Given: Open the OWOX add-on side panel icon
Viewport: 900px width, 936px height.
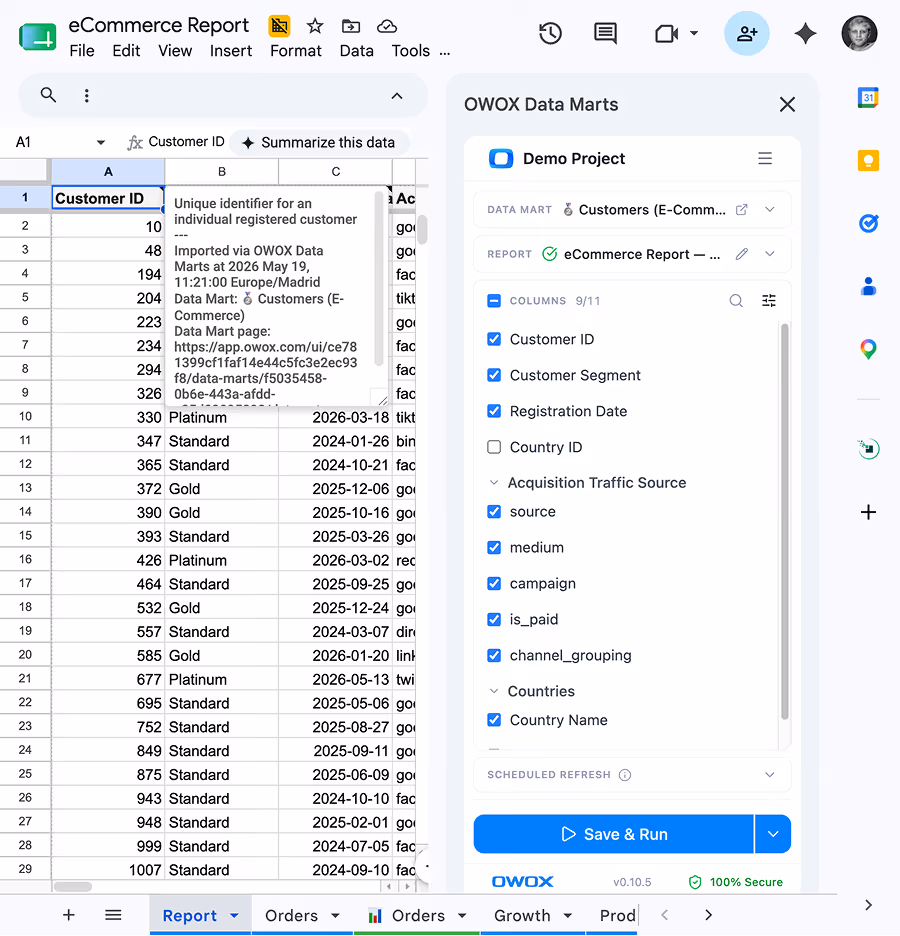Looking at the screenshot, I should [x=868, y=448].
